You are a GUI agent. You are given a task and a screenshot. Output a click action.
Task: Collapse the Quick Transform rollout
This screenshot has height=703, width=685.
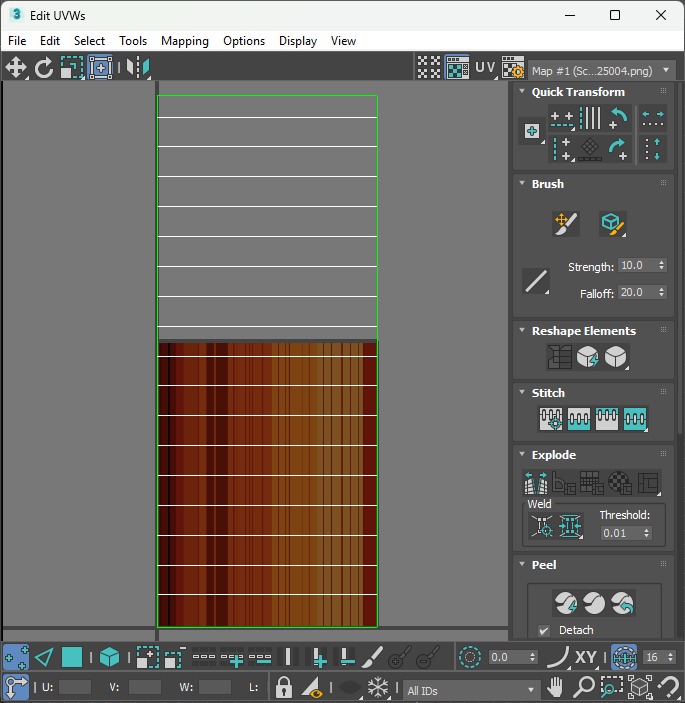pyautogui.click(x=522, y=91)
